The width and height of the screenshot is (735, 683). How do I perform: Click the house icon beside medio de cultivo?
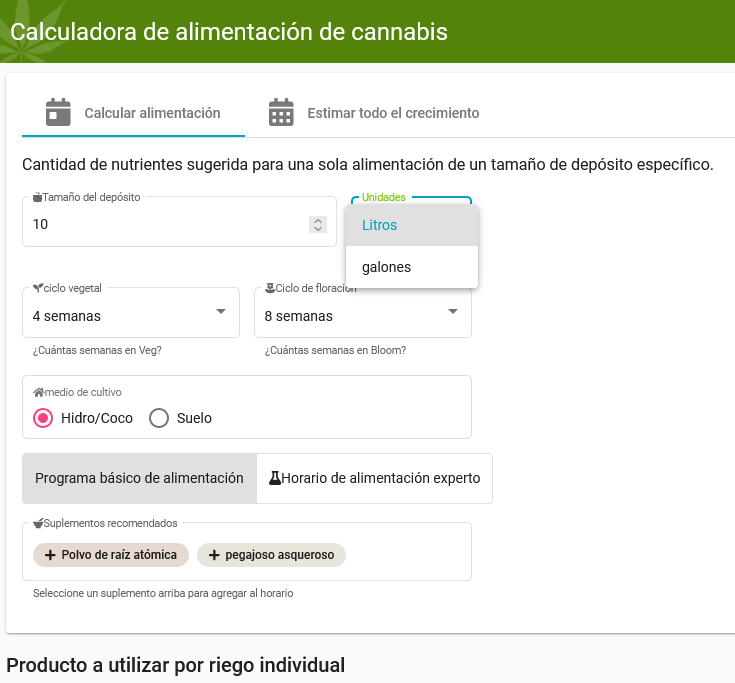coord(39,392)
